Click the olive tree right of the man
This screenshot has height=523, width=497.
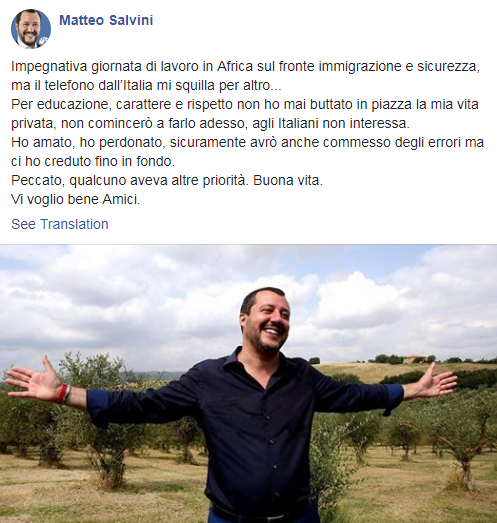point(464,444)
